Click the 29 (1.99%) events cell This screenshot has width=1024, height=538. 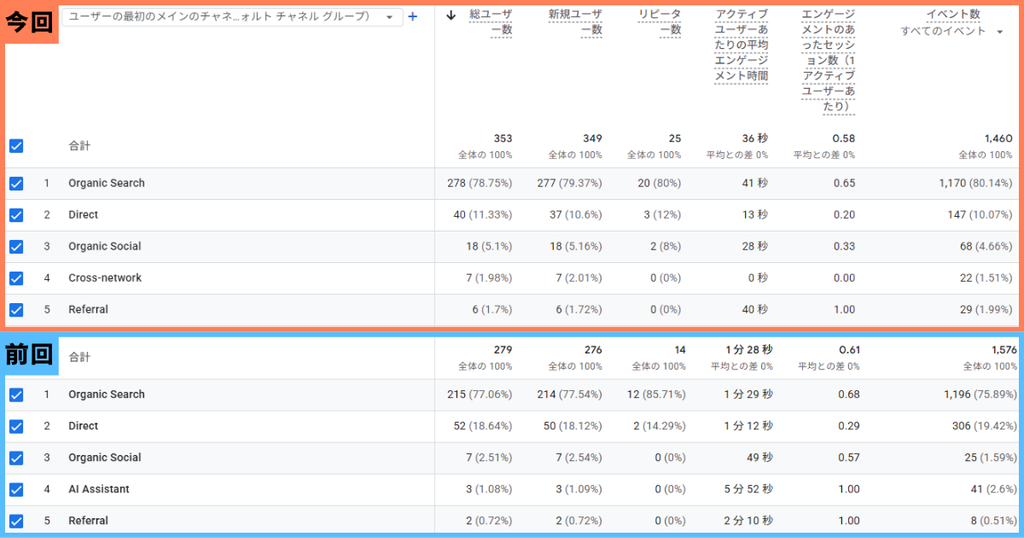[x=986, y=309]
